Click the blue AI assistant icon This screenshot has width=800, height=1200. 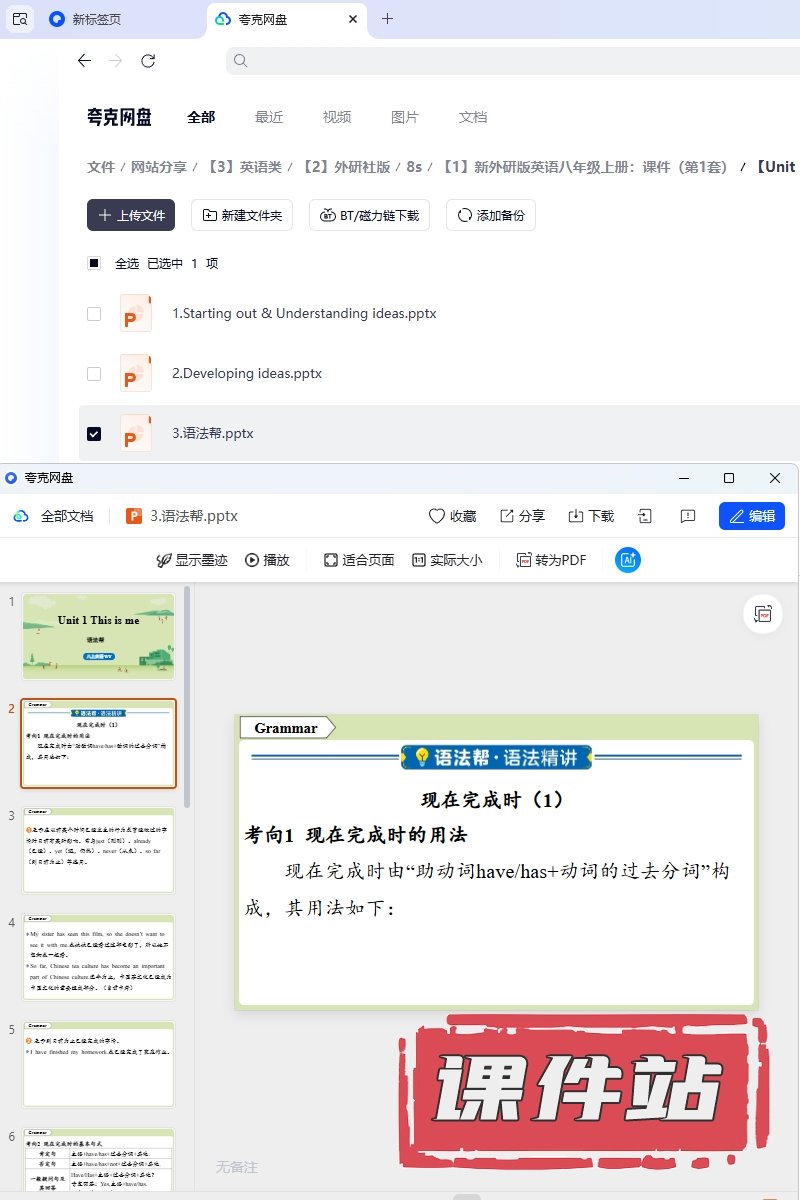click(628, 560)
